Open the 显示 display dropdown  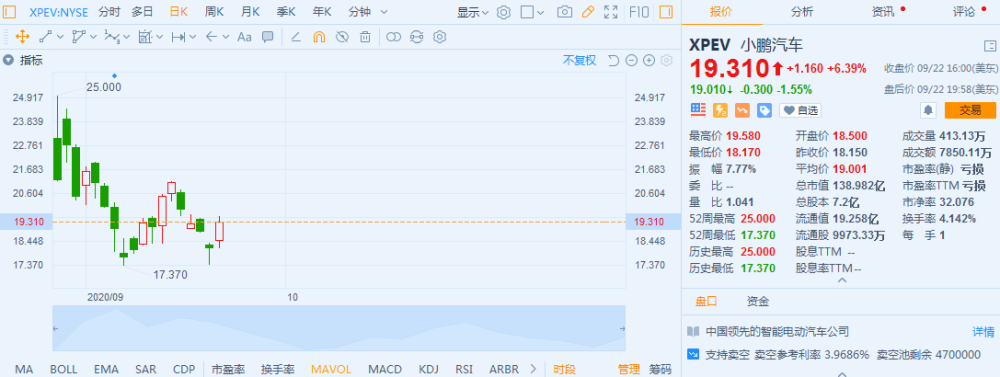[473, 11]
